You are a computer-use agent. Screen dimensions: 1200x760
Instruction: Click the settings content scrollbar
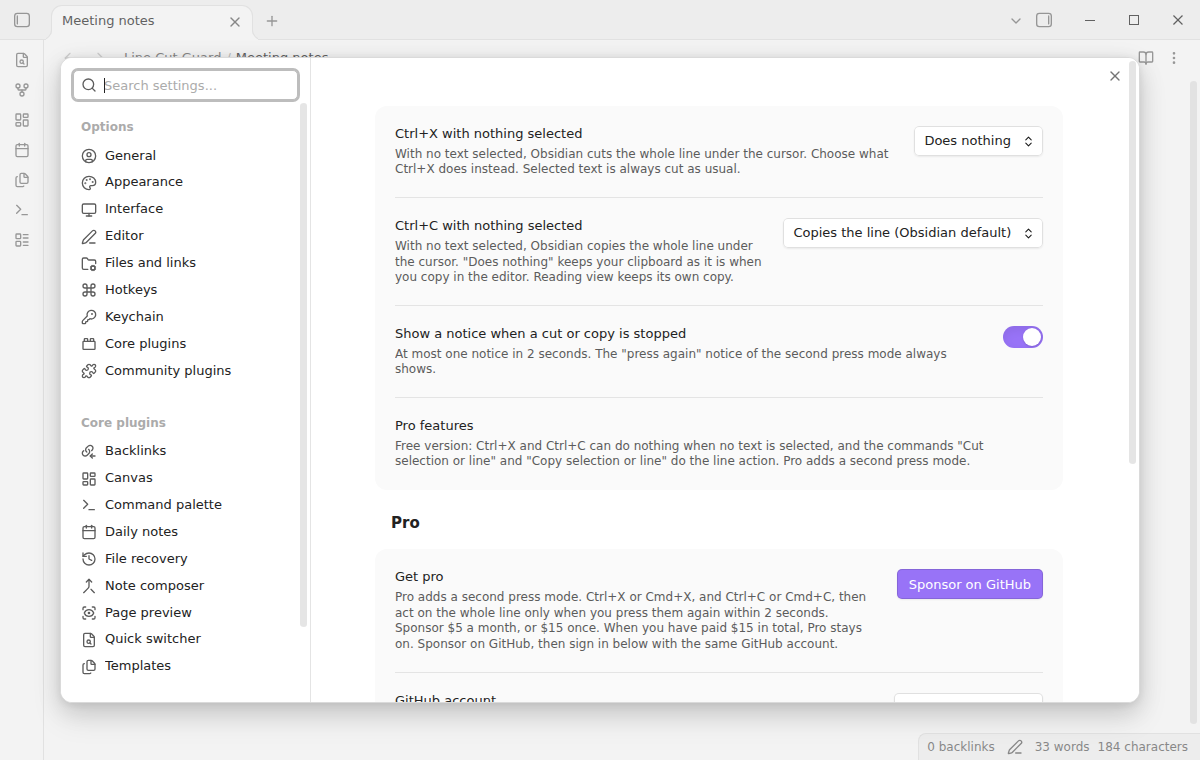(x=1133, y=263)
